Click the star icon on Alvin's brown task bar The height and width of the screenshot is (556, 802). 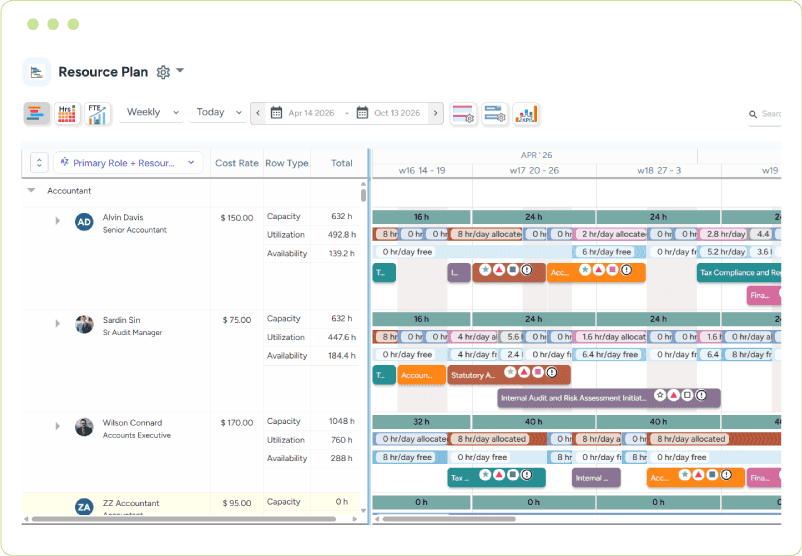pos(485,270)
